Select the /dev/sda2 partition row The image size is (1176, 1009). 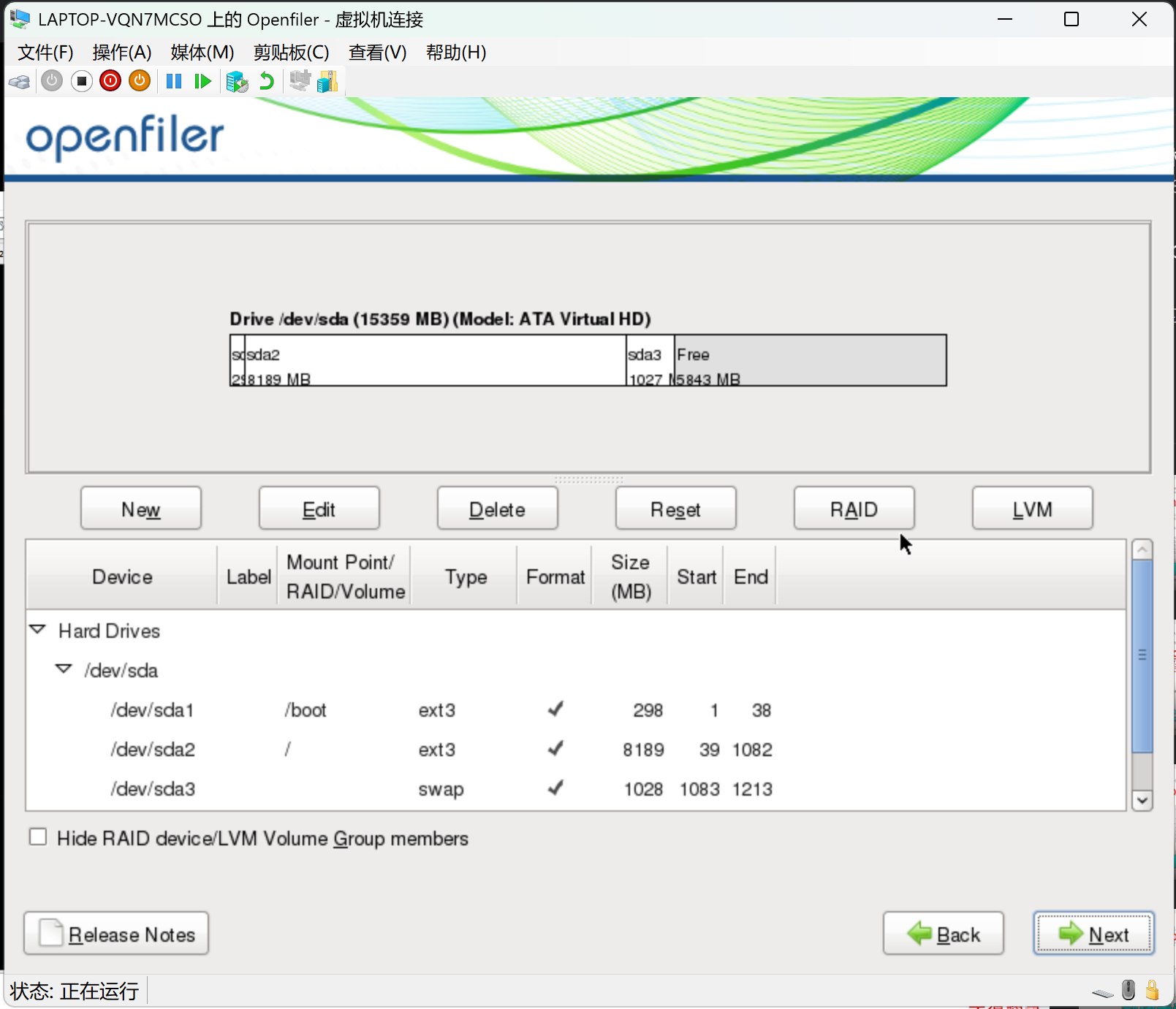[576, 750]
